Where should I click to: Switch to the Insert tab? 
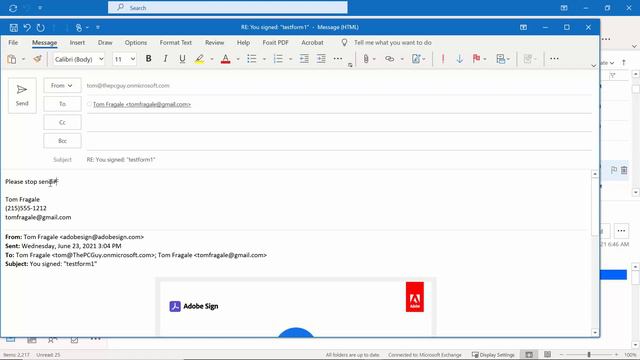click(77, 42)
